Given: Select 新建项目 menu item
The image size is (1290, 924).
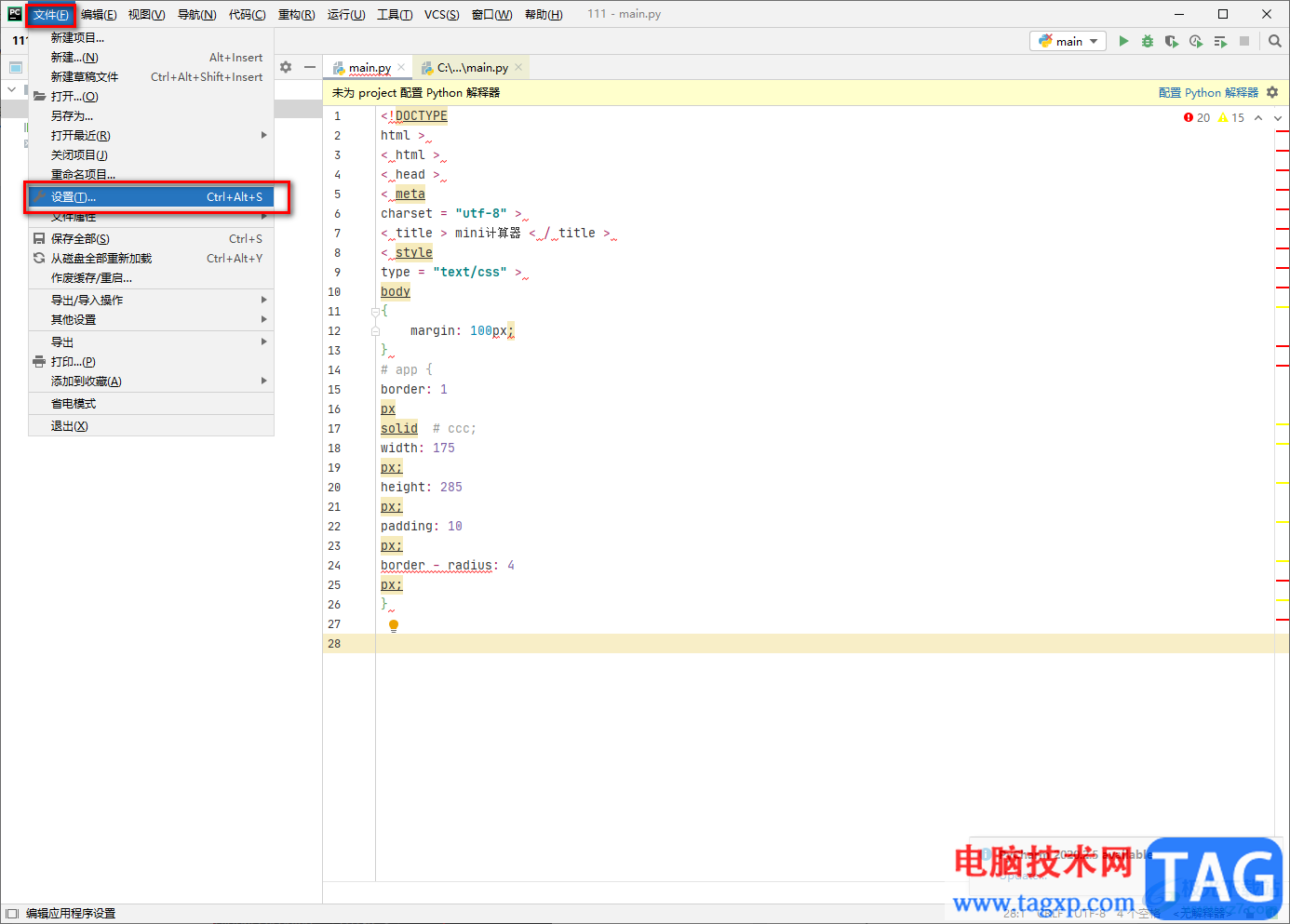Looking at the screenshot, I should click(x=152, y=38).
